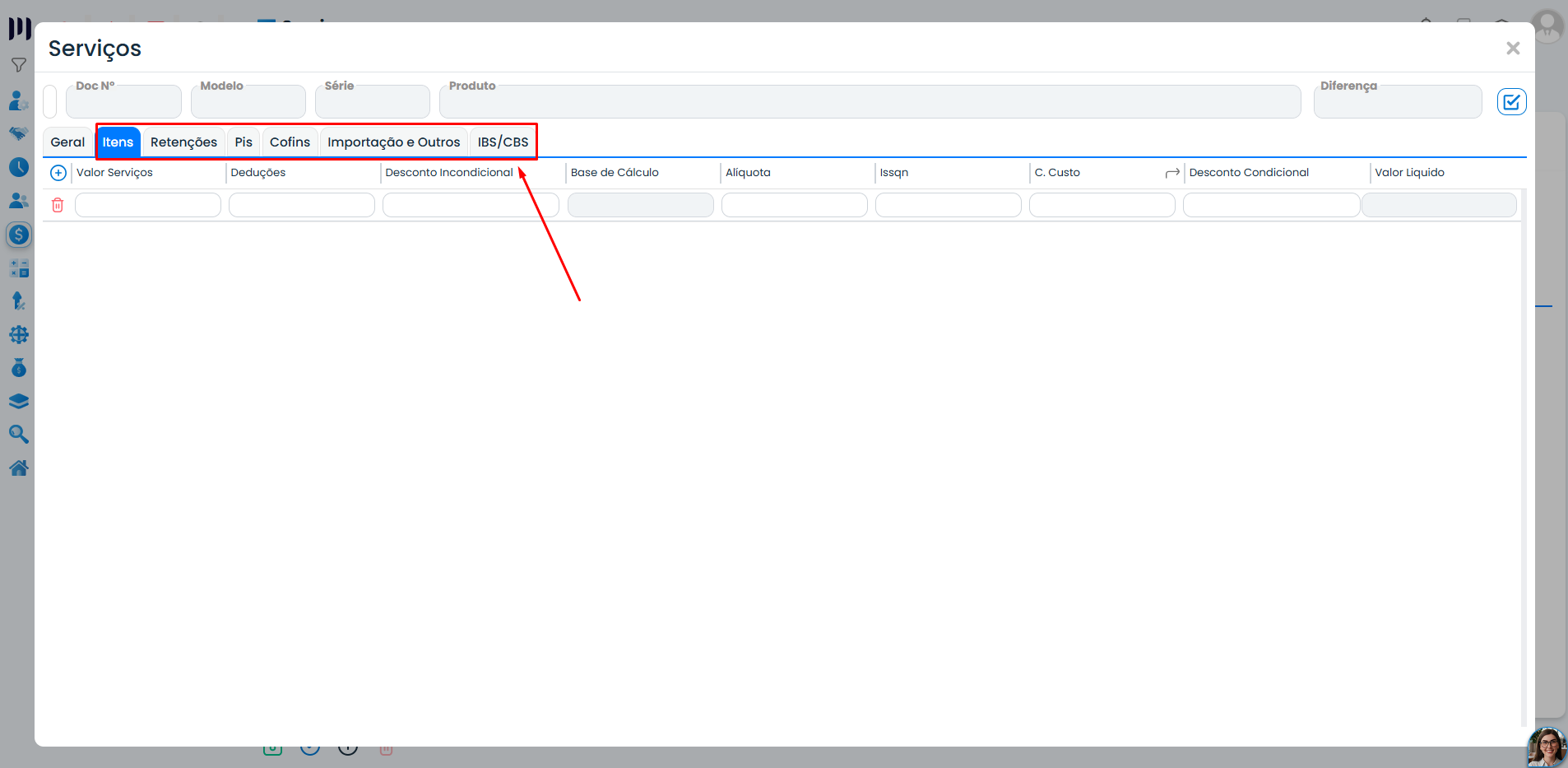
Task: Open the clock icon in sidebar
Action: (18, 167)
